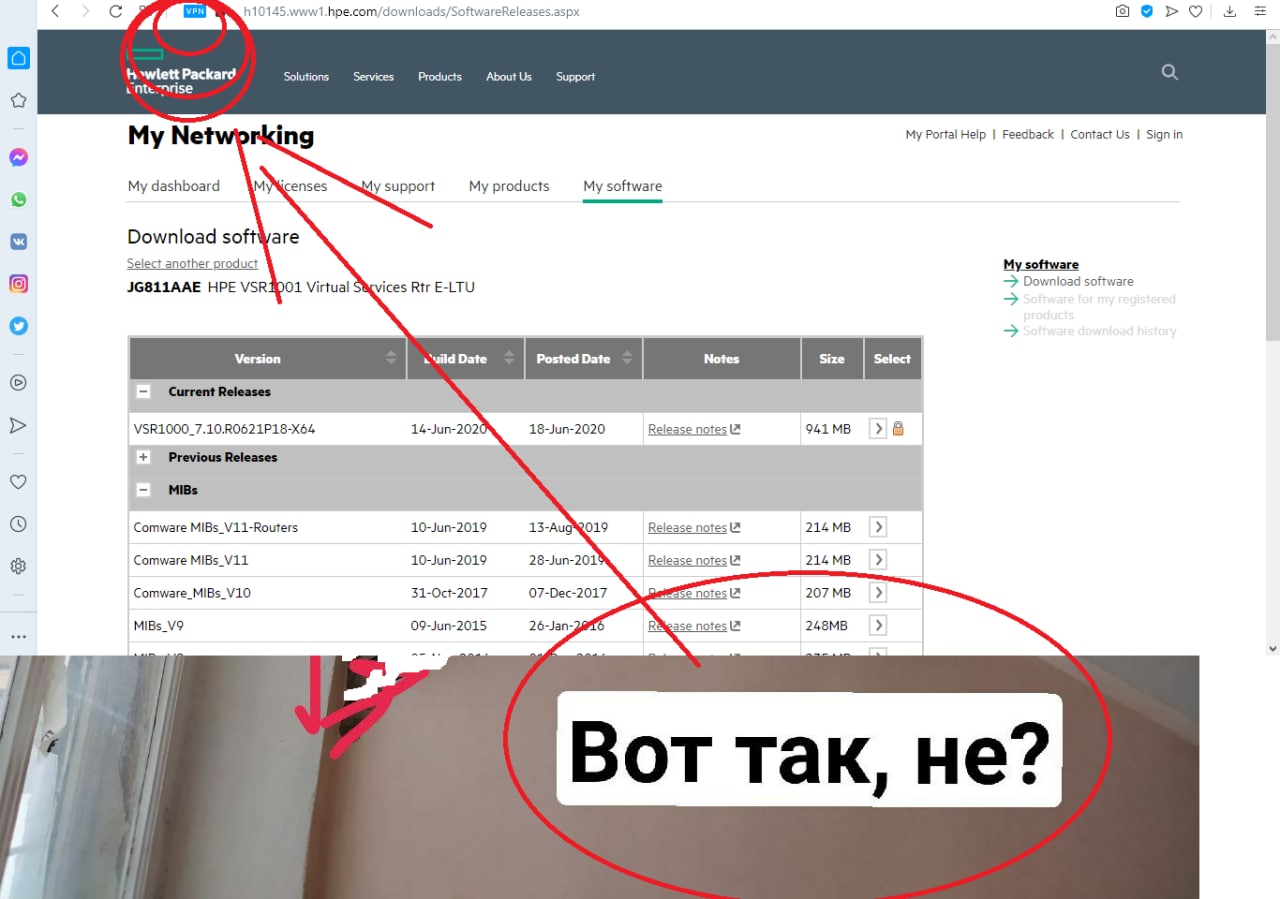Image resolution: width=1280 pixels, height=899 pixels.
Task: Sort the table by Posted Date arrows
Action: pyautogui.click(x=627, y=358)
